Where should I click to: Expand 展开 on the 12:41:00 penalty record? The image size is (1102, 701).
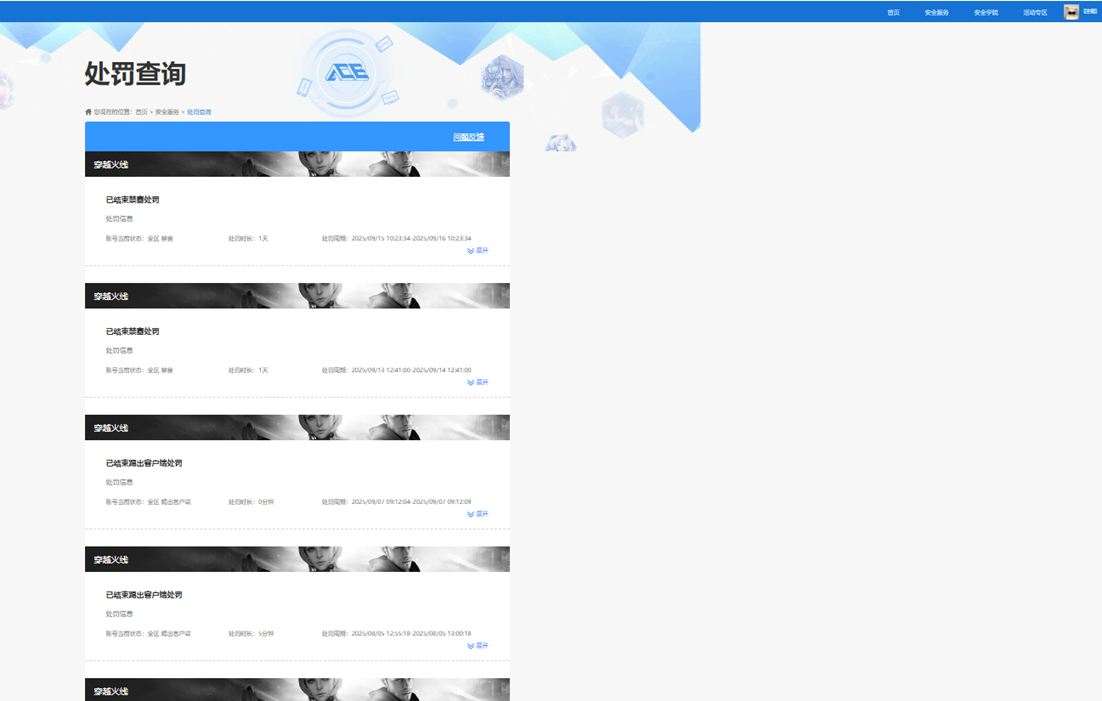click(x=478, y=382)
